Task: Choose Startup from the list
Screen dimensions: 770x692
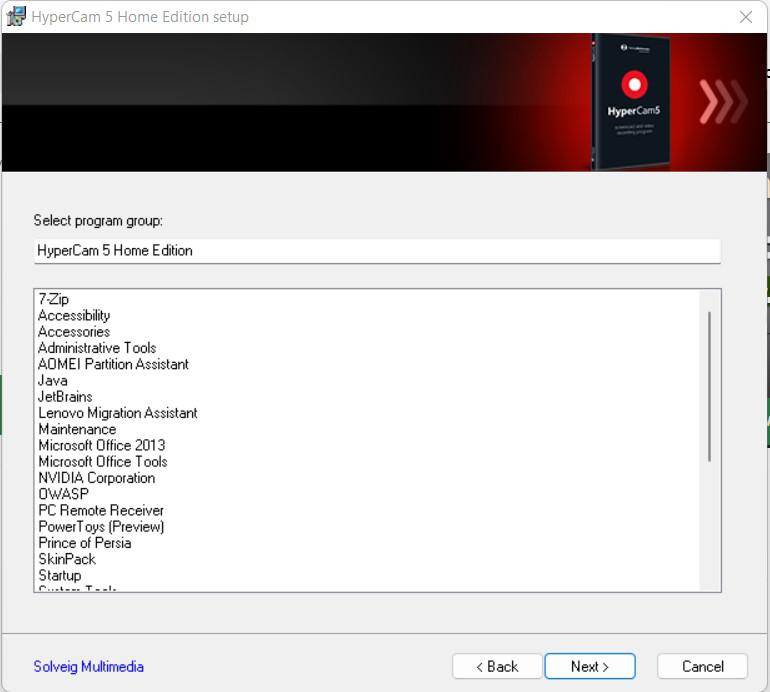Action: [x=59, y=575]
